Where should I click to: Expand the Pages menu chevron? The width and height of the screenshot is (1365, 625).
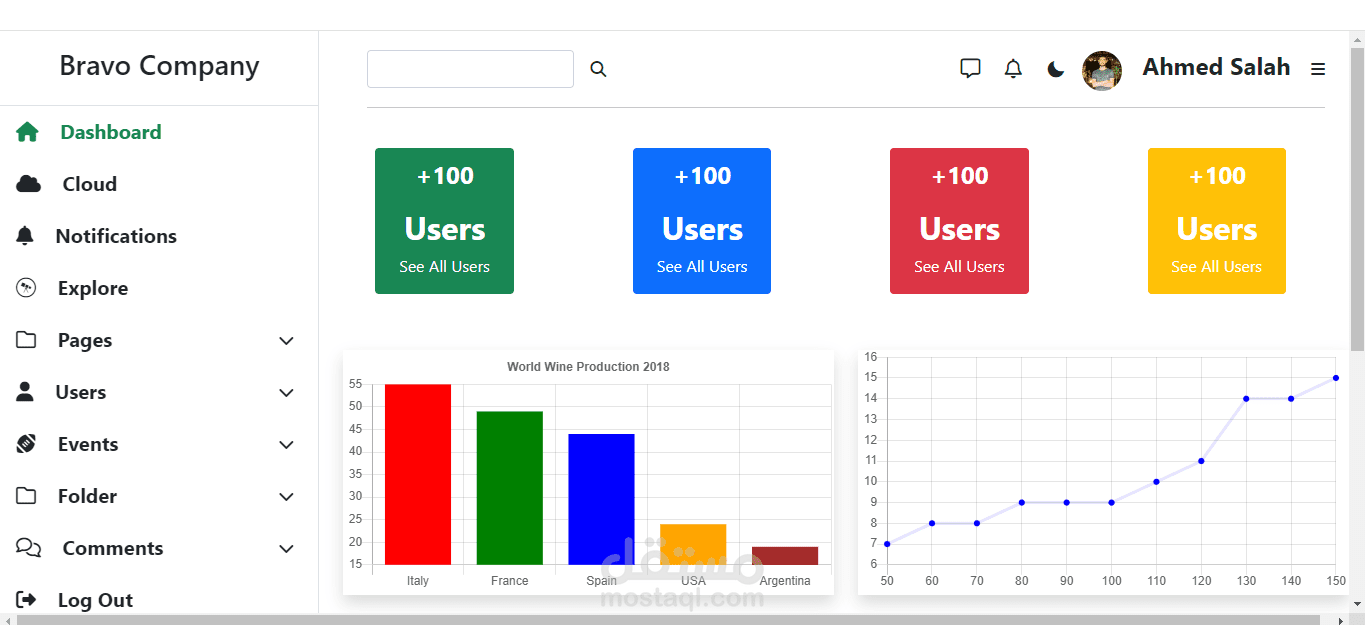287,341
